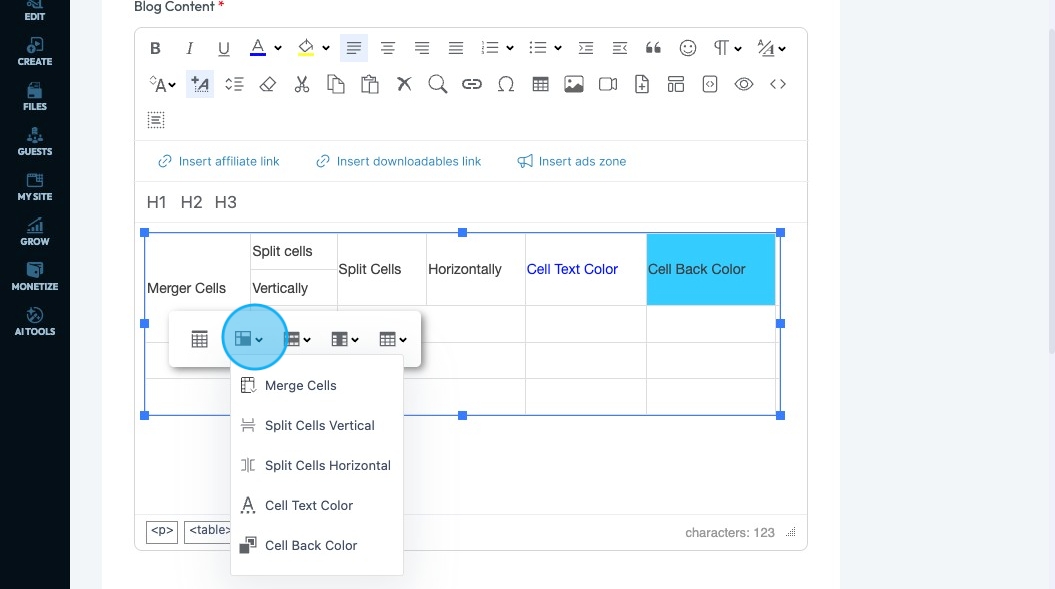Toggle bold formatting
The image size is (1055, 589).
coord(156,48)
